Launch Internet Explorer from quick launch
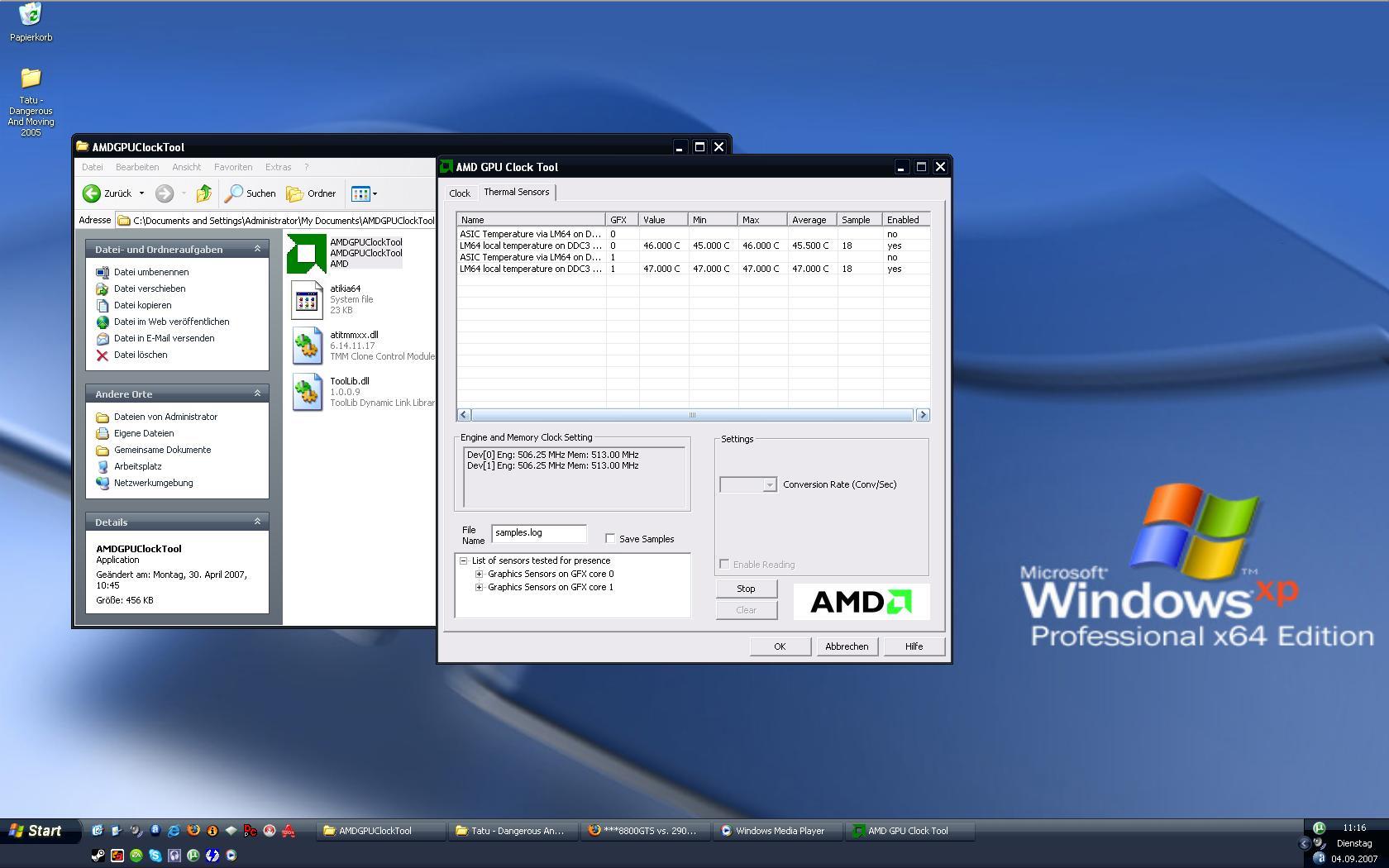This screenshot has height=868, width=1389. click(x=174, y=831)
